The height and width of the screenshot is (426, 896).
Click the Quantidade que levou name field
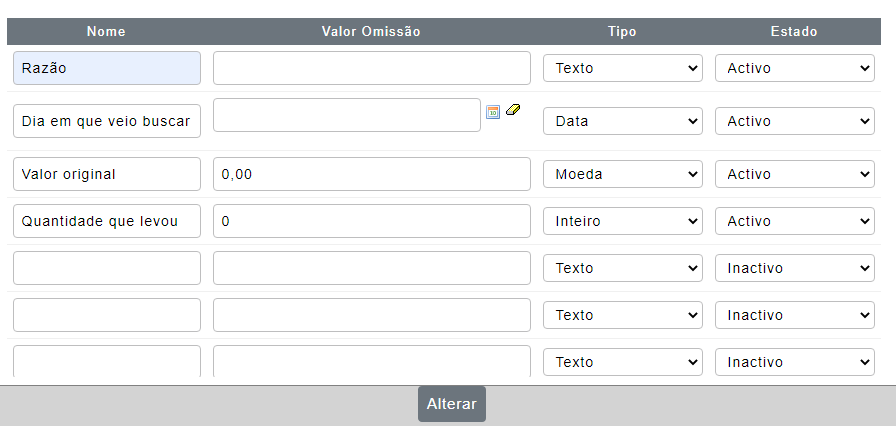pos(107,221)
